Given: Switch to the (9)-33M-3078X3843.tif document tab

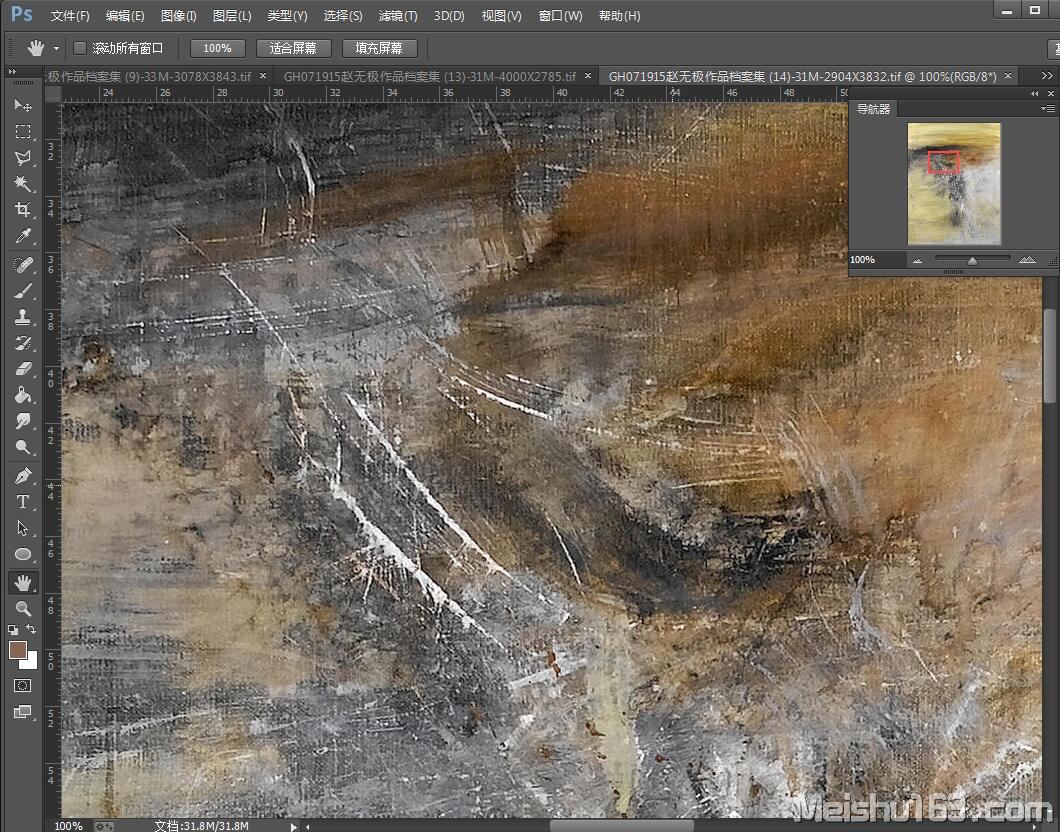Looking at the screenshot, I should [149, 76].
